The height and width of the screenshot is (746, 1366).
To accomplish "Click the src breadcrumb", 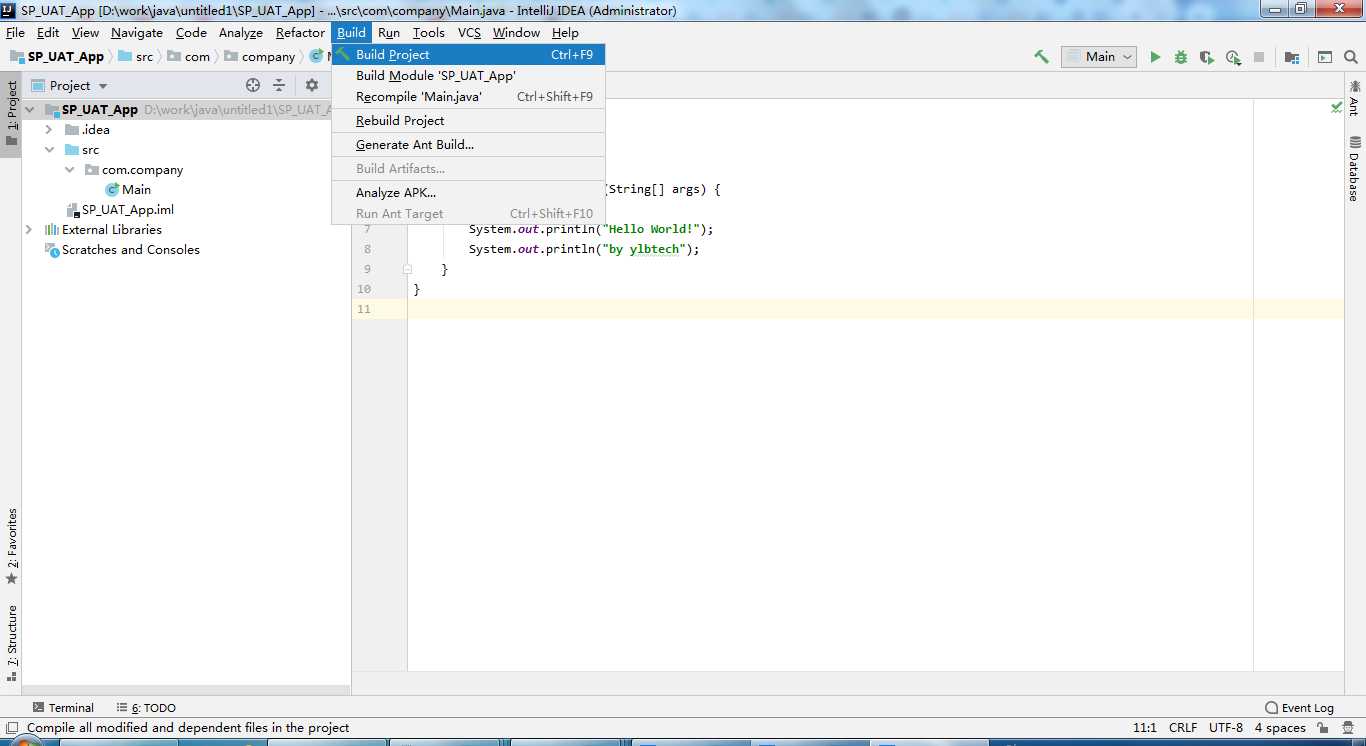I will (x=136, y=57).
